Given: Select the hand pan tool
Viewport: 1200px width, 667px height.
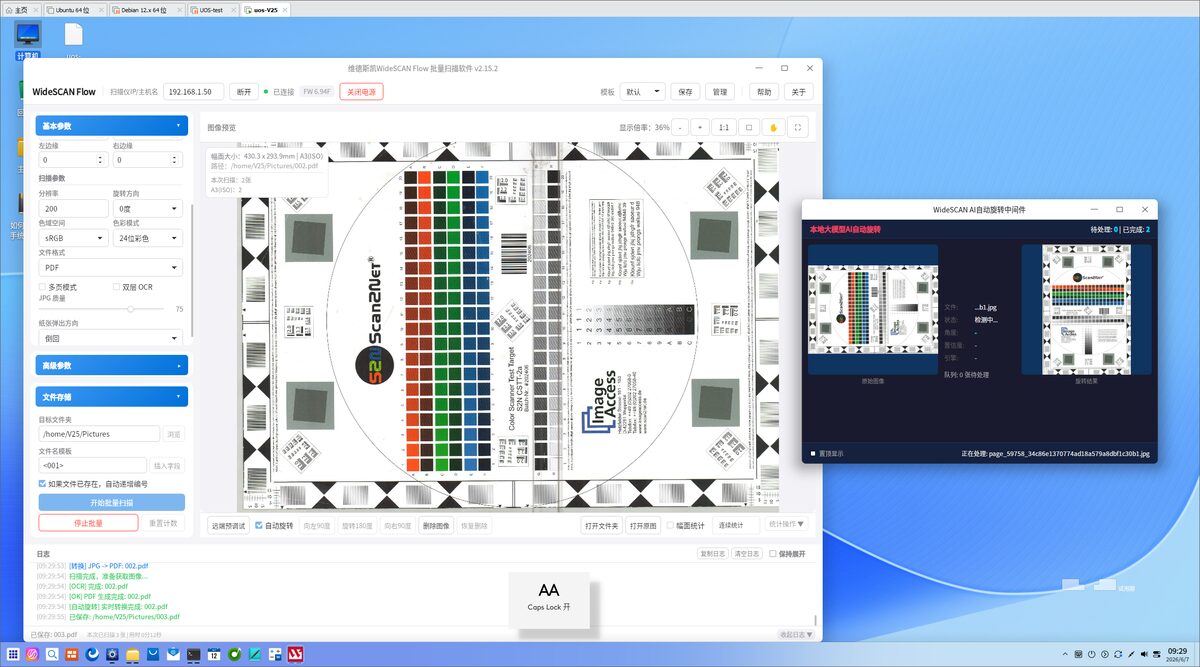Looking at the screenshot, I should coord(773,128).
